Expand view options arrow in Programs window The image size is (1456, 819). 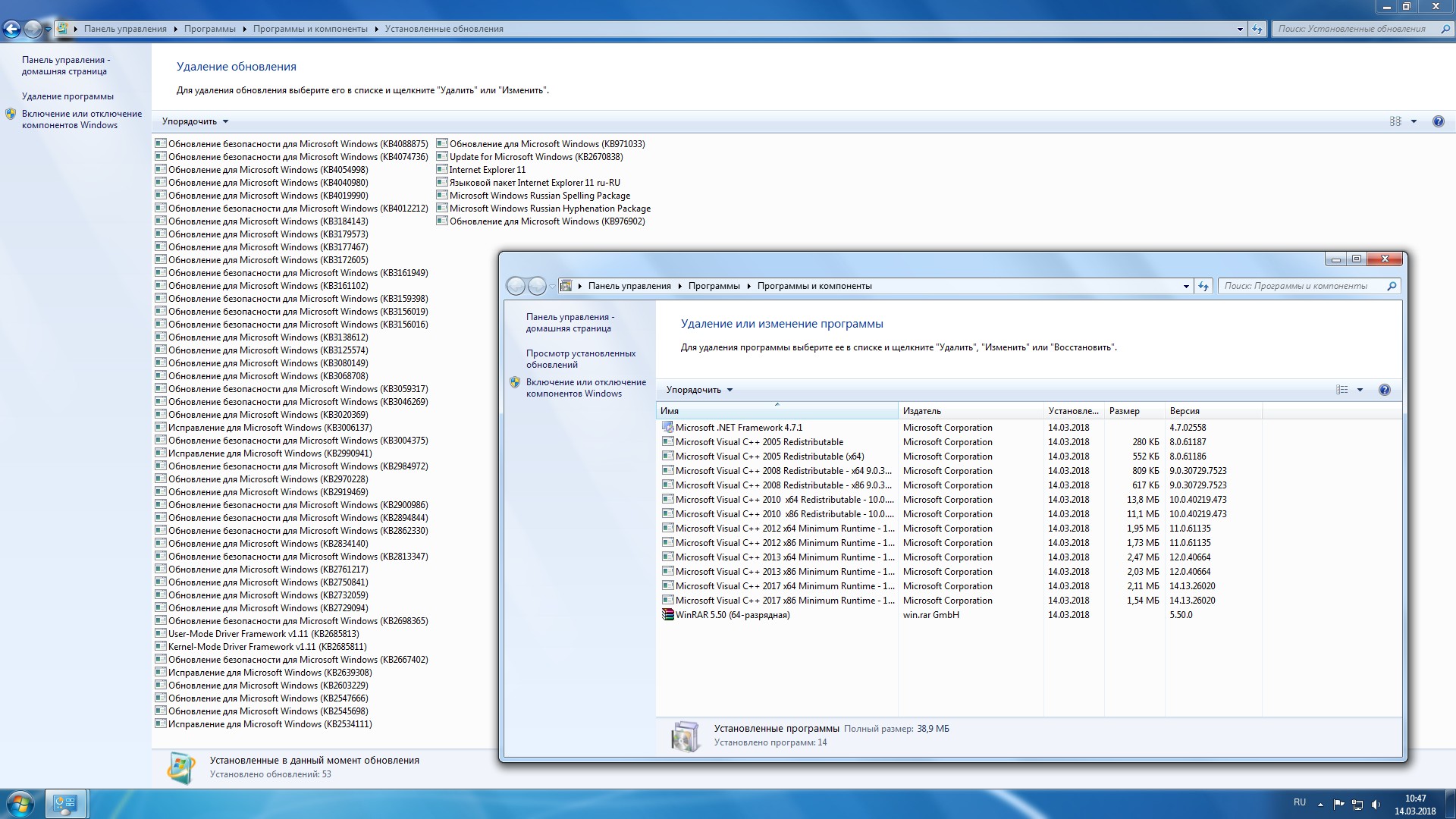tap(1360, 390)
